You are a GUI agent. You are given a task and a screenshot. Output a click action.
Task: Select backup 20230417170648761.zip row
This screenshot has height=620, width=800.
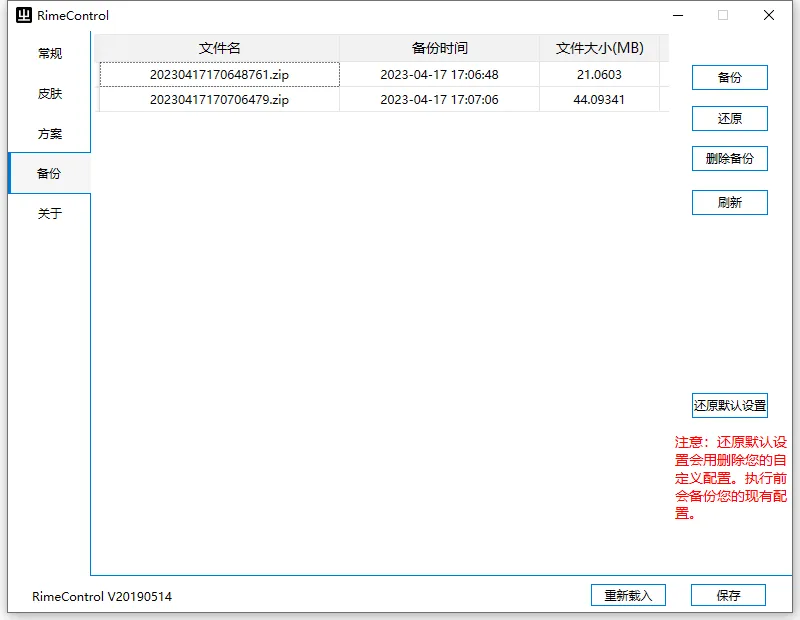pyautogui.click(x=219, y=75)
